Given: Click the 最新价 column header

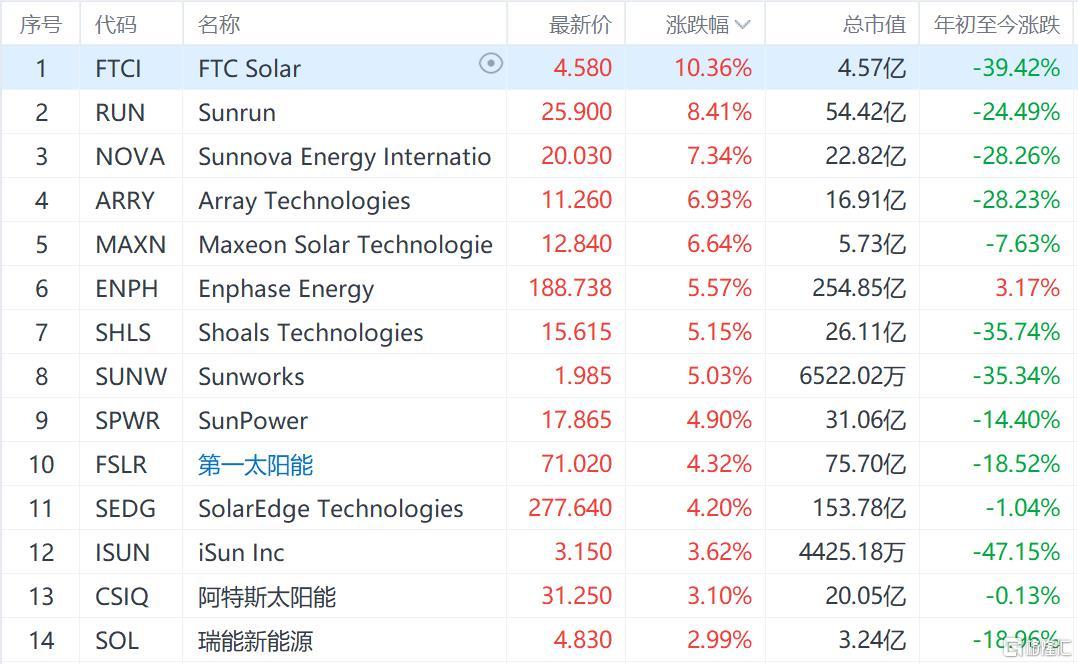Looking at the screenshot, I should point(580,25).
